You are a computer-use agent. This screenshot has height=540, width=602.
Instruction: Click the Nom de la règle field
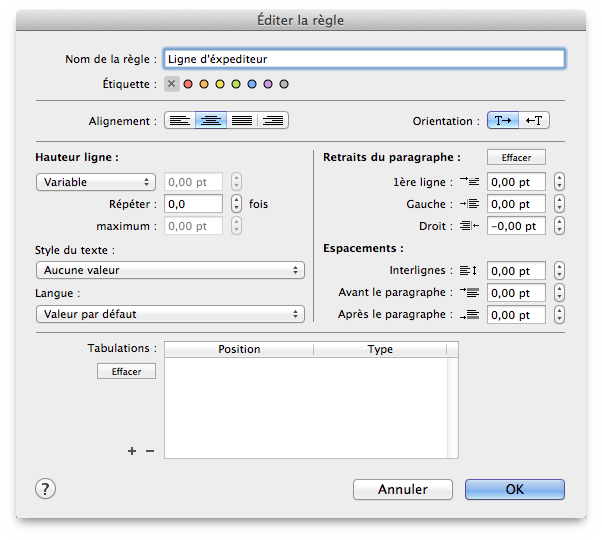(364, 59)
